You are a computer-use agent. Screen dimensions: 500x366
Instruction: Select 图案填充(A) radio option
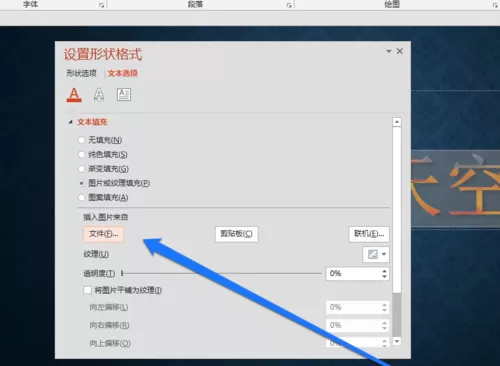[81, 197]
